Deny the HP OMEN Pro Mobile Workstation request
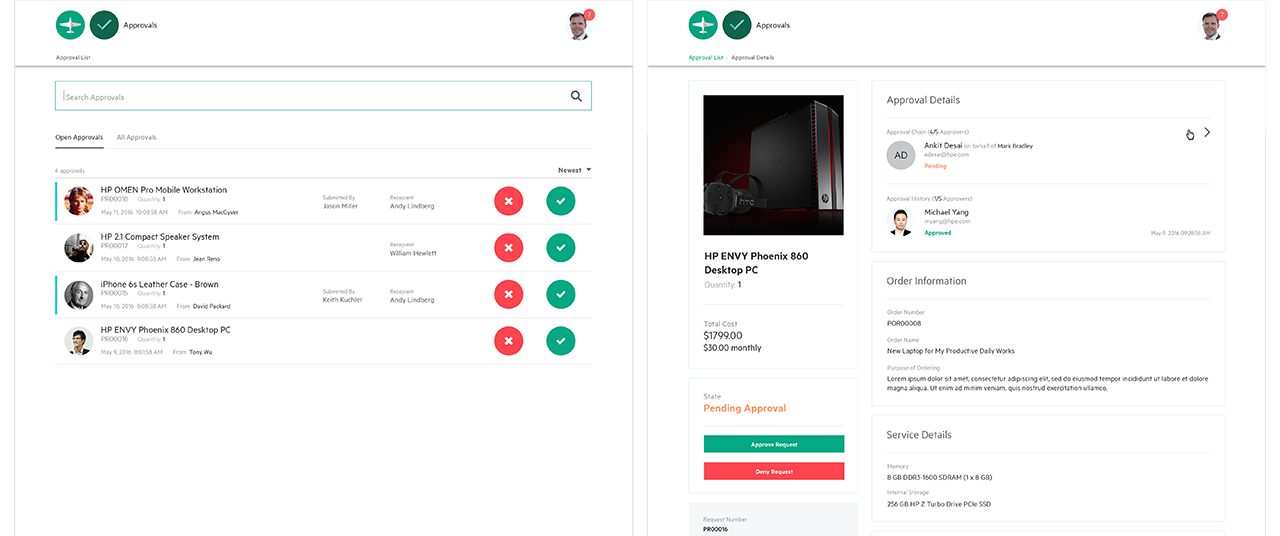This screenshot has width=1280, height=536. click(508, 201)
